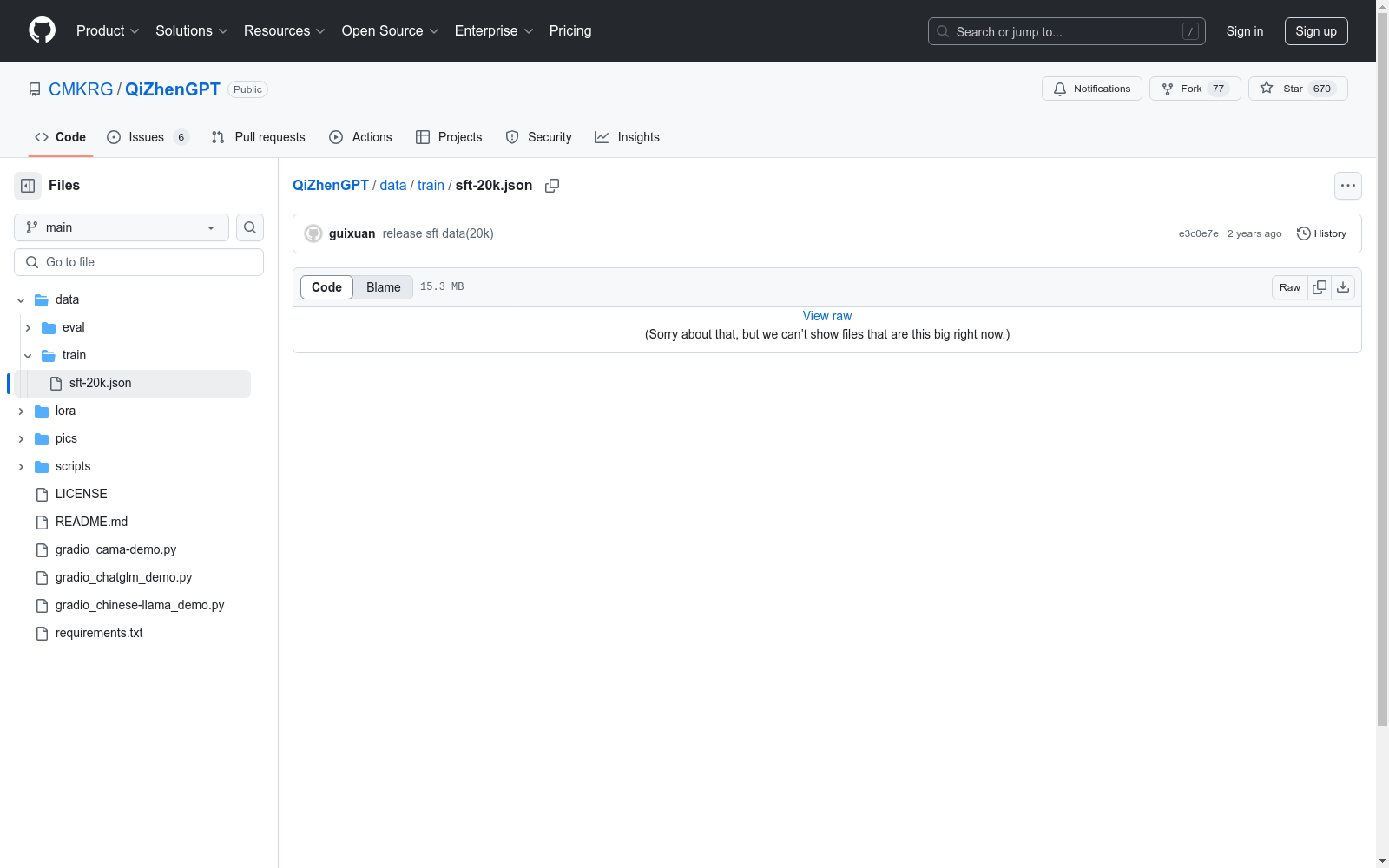This screenshot has height=868, width=1389.
Task: Copy the raw file contents
Action: (1320, 287)
